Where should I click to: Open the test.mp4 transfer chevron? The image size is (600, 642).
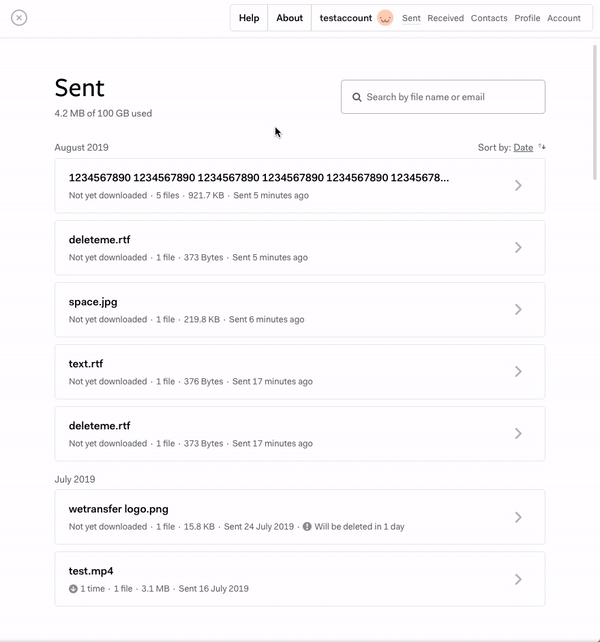[518, 579]
